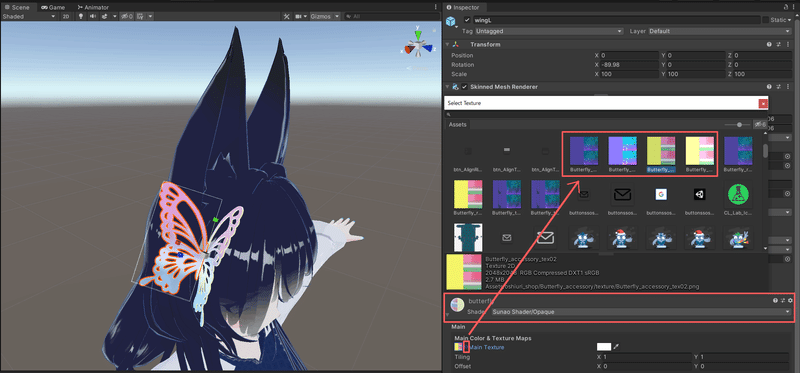Click the Main Texture label
800x373 pixels.
(487, 347)
